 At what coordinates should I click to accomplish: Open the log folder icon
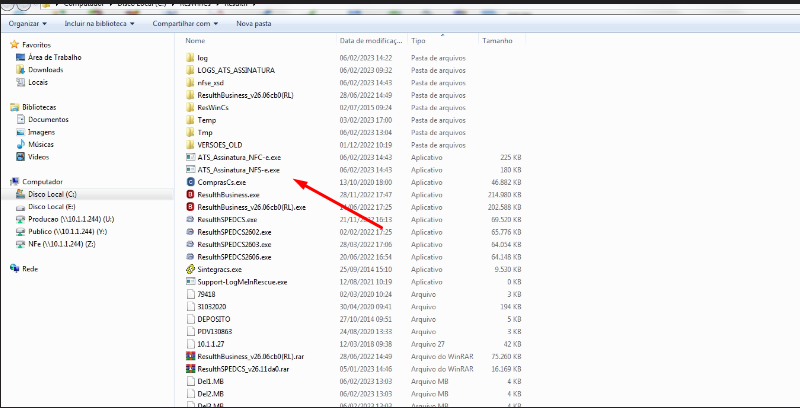point(190,58)
